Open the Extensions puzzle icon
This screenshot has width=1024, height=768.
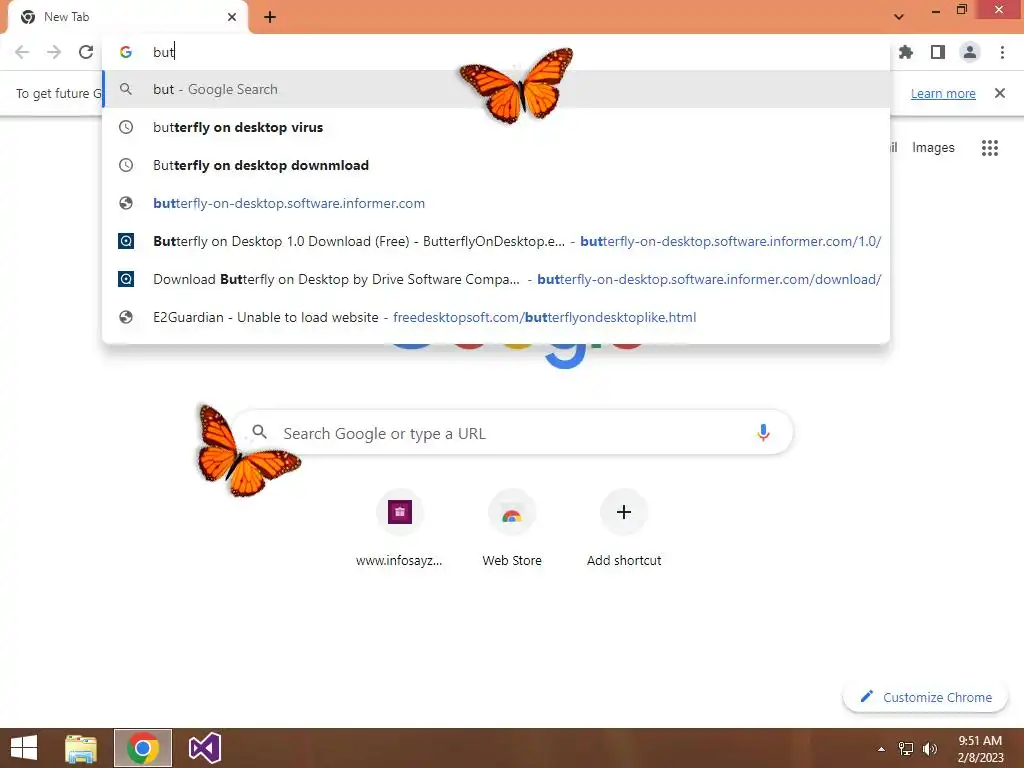pyautogui.click(x=906, y=52)
